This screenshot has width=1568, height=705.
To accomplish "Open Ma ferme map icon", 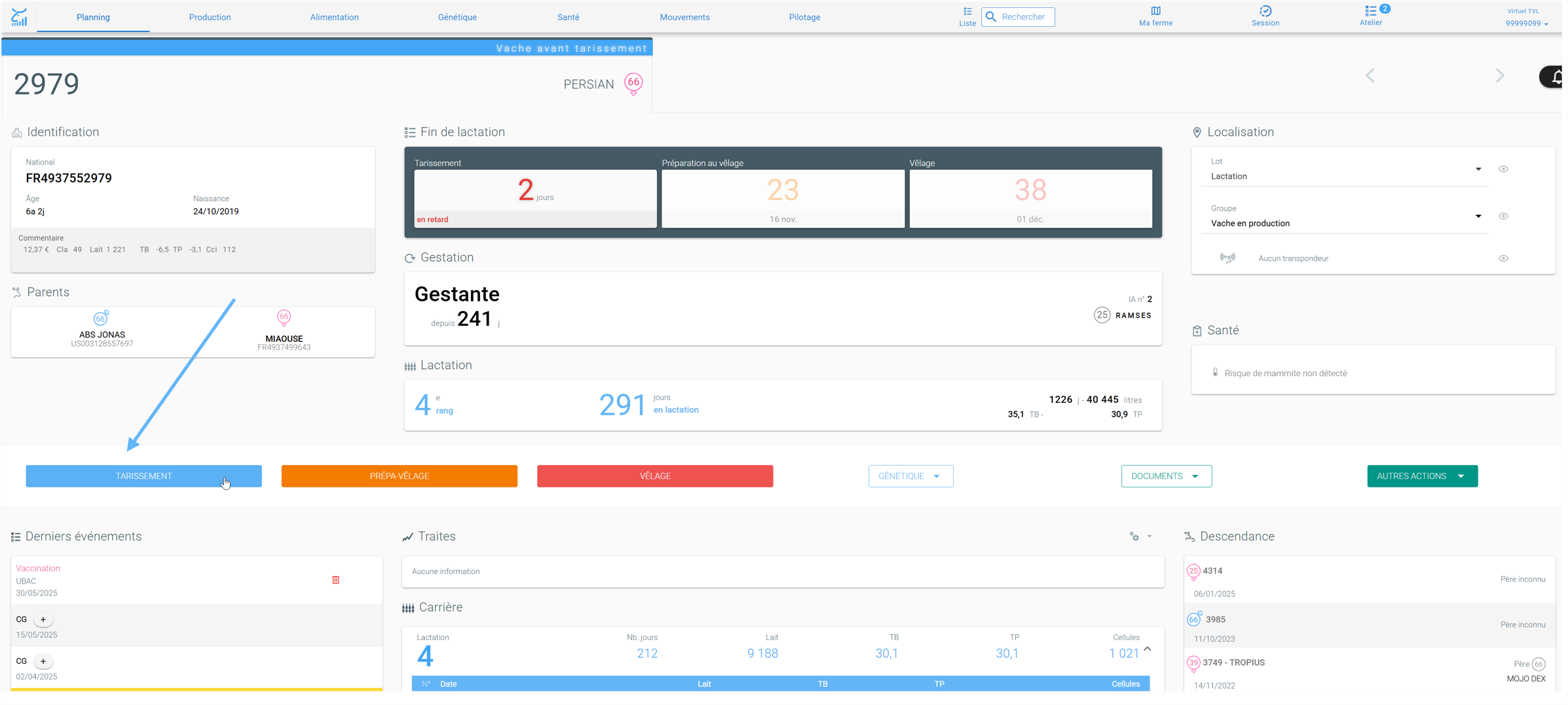I will tap(1155, 11).
